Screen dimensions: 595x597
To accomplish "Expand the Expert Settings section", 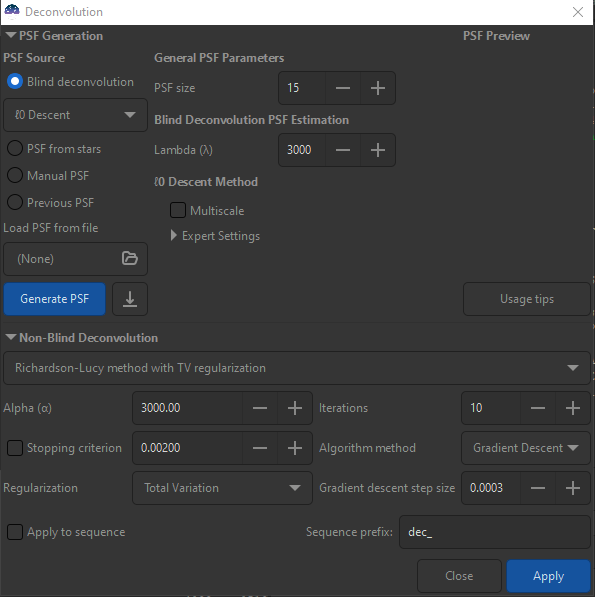I will coord(215,236).
